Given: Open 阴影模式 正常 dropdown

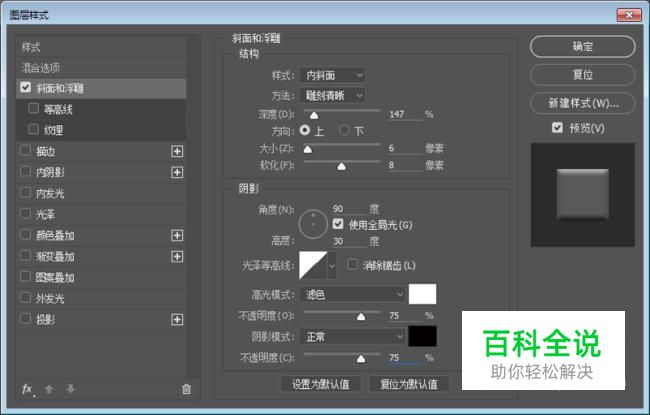Looking at the screenshot, I should coord(353,336).
